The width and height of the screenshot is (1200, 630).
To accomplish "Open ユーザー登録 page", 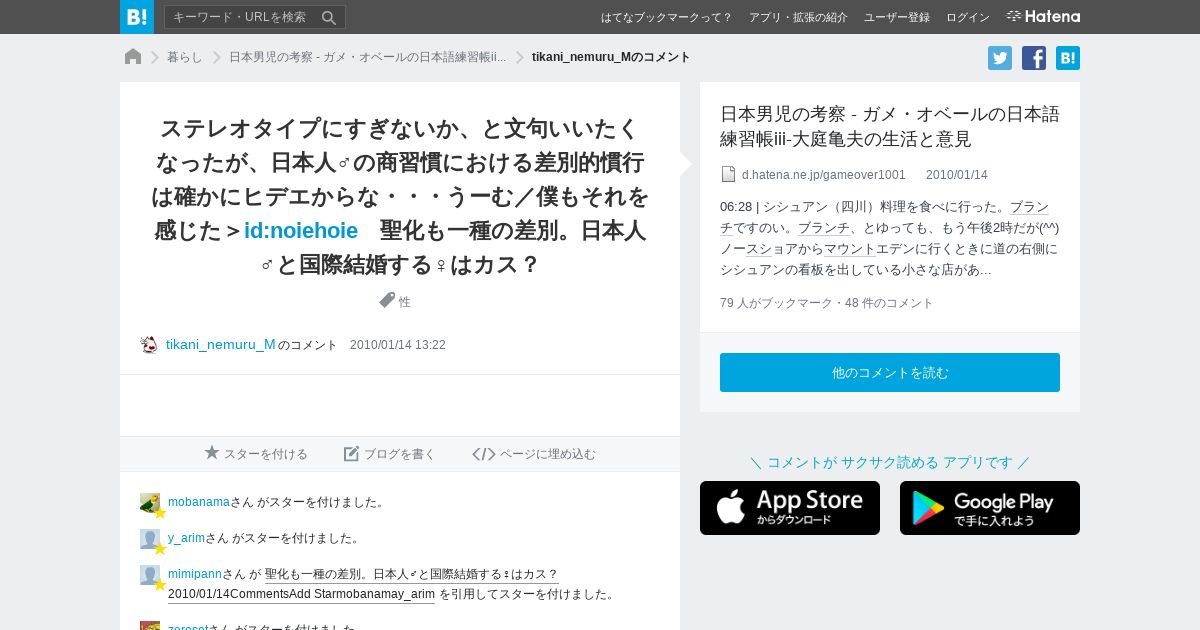I will pos(897,17).
